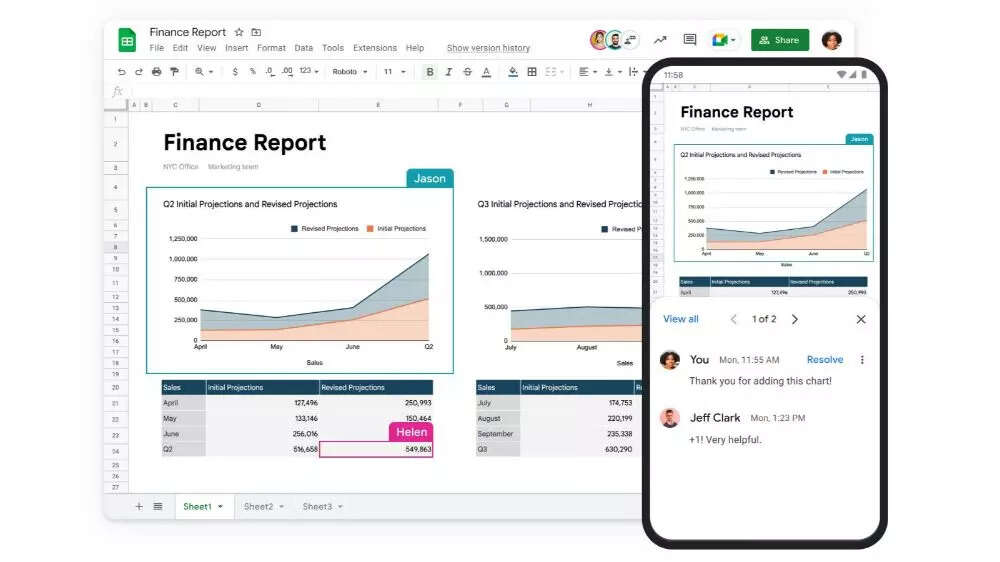Image resolution: width=1000 pixels, height=562 pixels.
Task: Click the undo arrow in the toolbar
Action: pyautogui.click(x=121, y=72)
